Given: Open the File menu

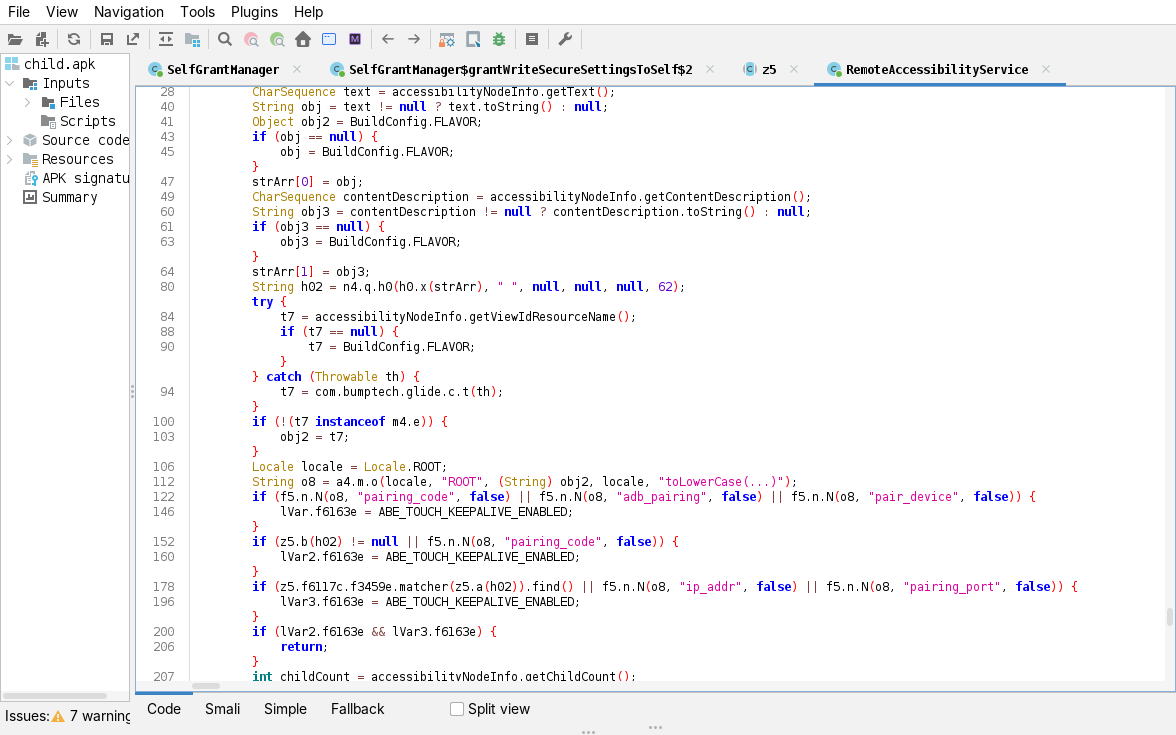Looking at the screenshot, I should click(19, 12).
